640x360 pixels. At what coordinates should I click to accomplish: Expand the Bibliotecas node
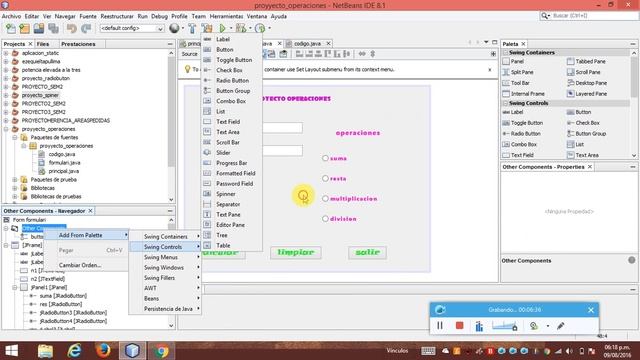tap(15, 188)
